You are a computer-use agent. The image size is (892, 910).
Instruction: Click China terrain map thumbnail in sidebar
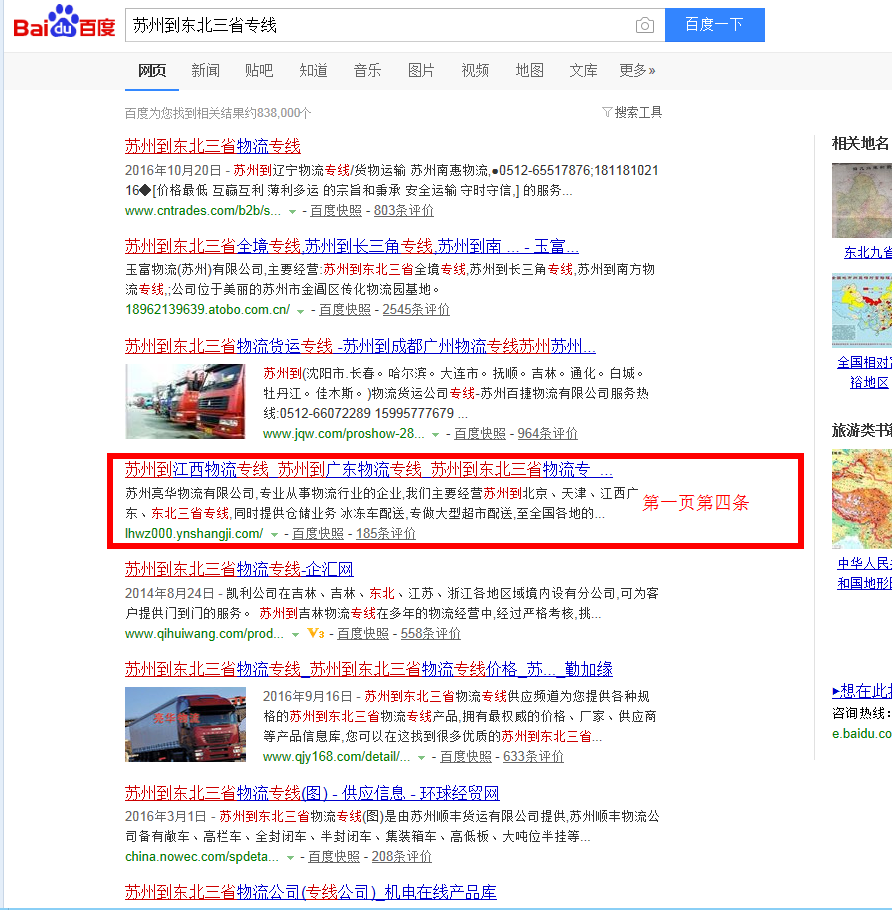(862, 499)
